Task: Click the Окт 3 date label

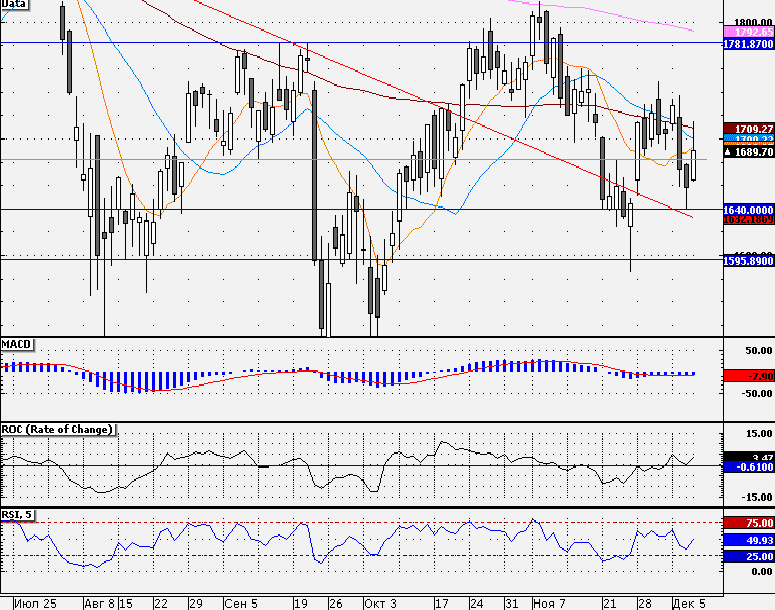Action: 381,604
